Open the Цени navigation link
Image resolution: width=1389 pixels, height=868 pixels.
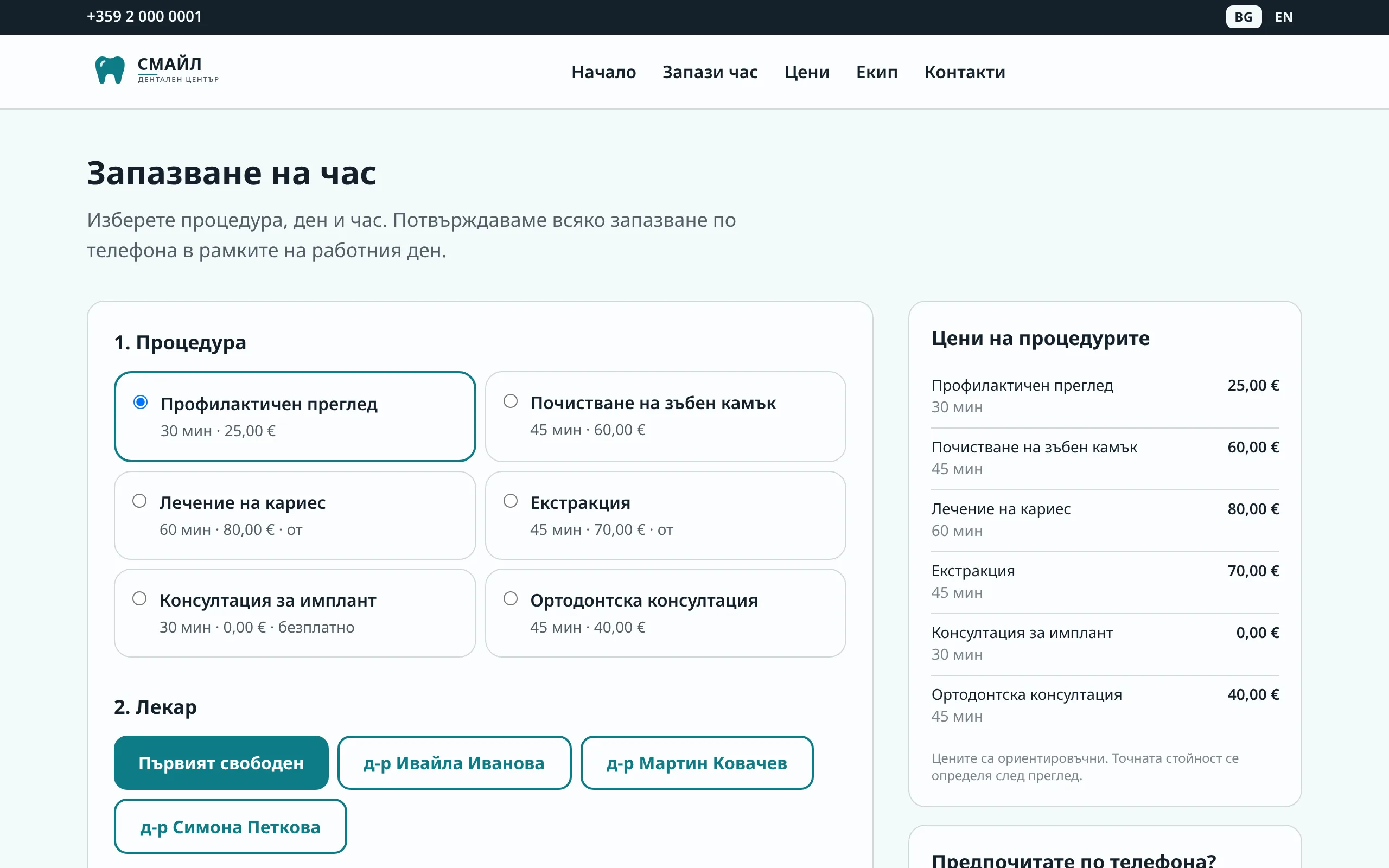806,72
